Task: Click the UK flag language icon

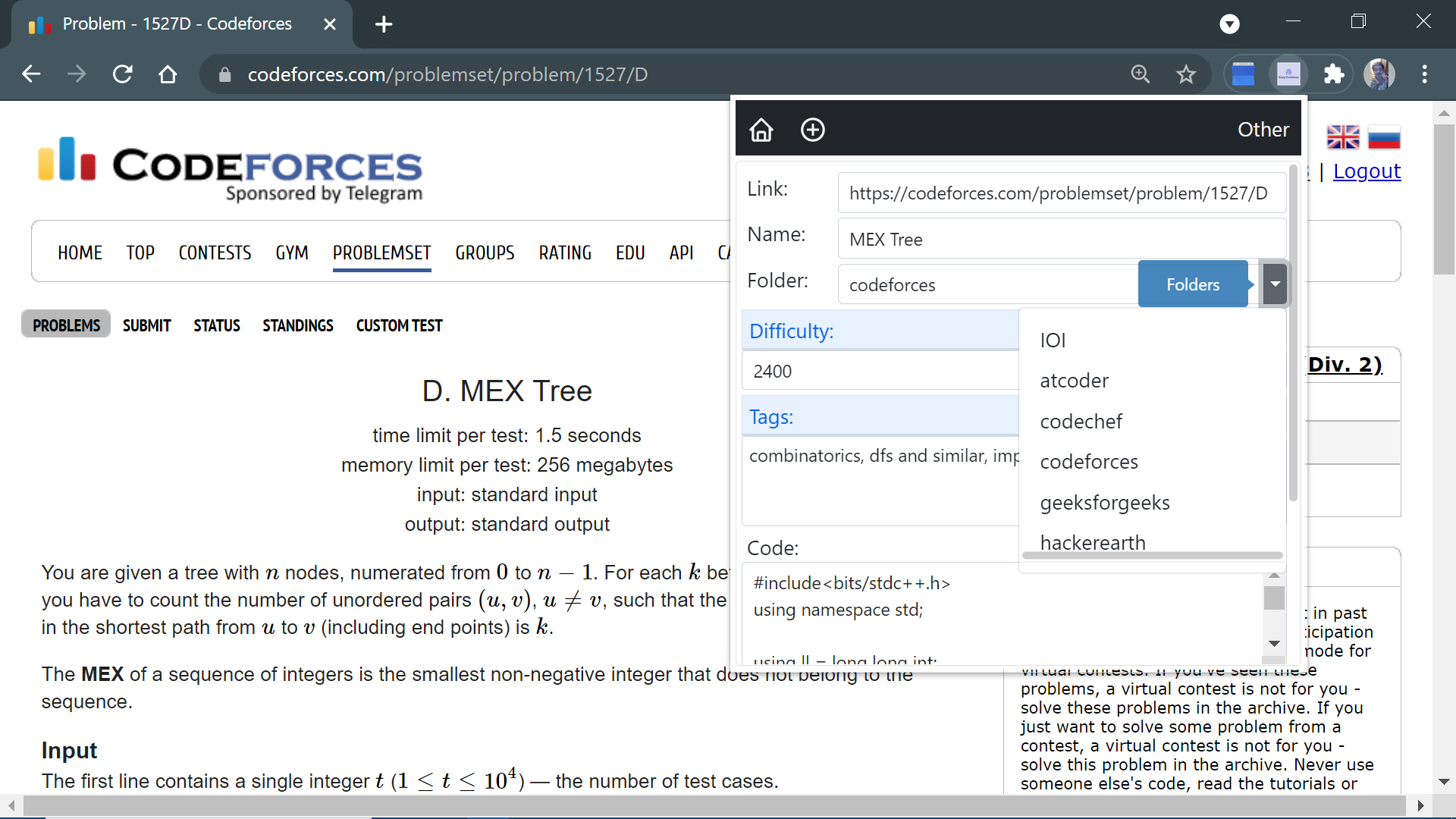Action: point(1343,137)
